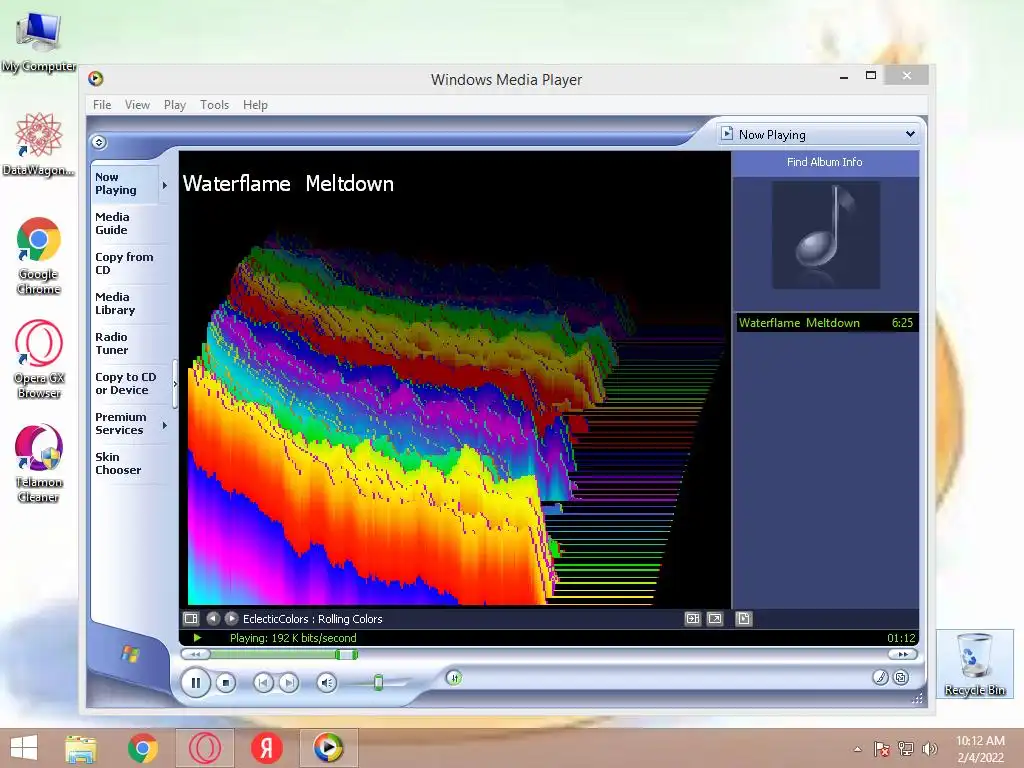
Task: Skip to next track
Action: [288, 683]
